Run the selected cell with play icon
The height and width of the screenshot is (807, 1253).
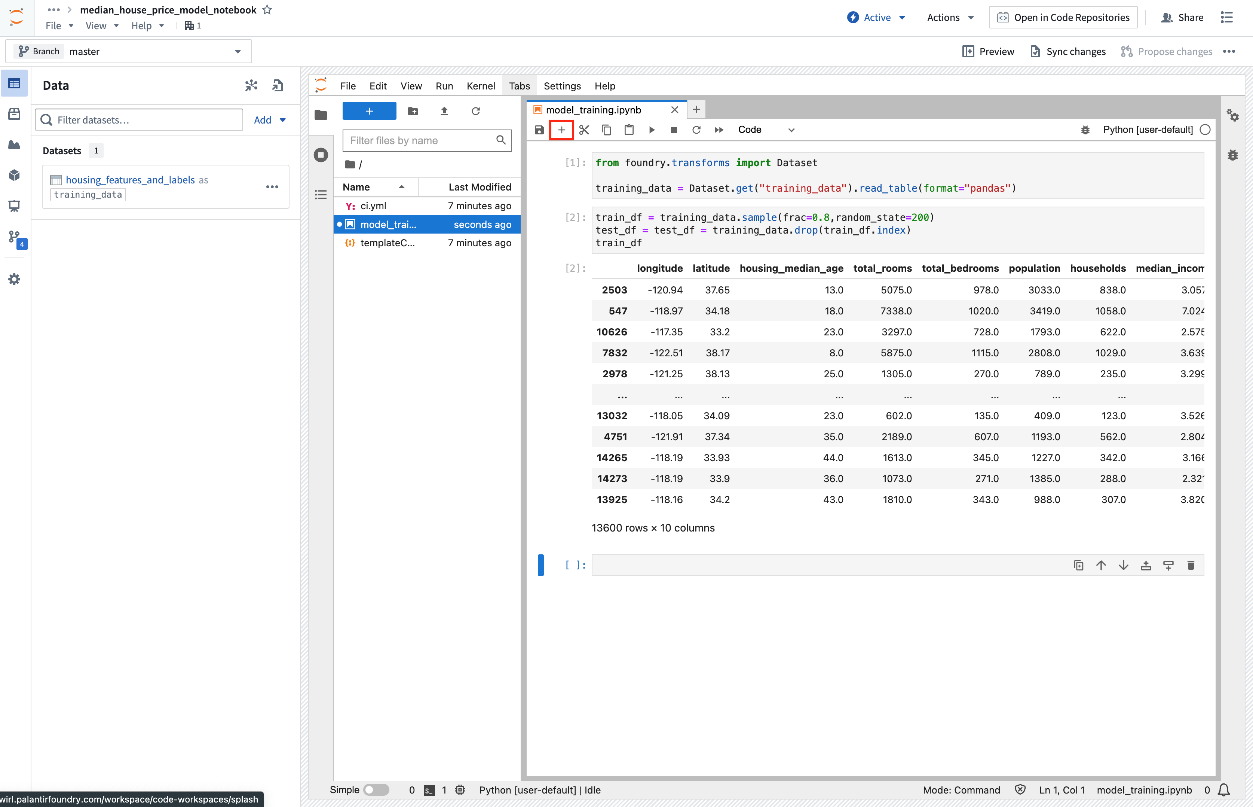point(652,130)
